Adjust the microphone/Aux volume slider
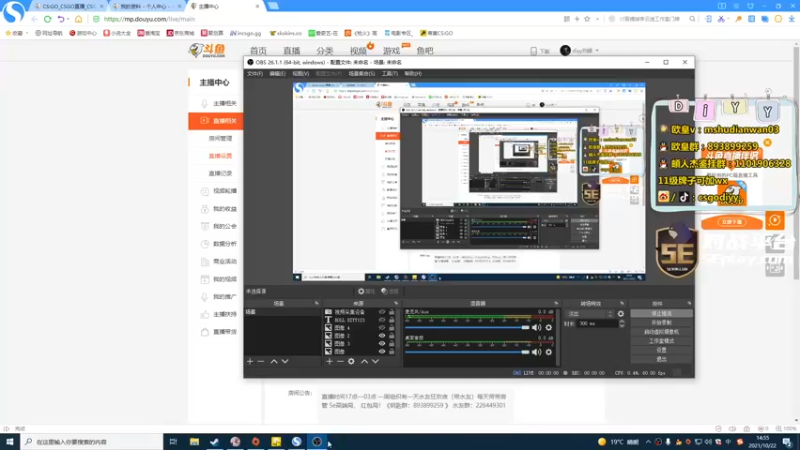Screen dimensions: 800x450 click(467, 328)
